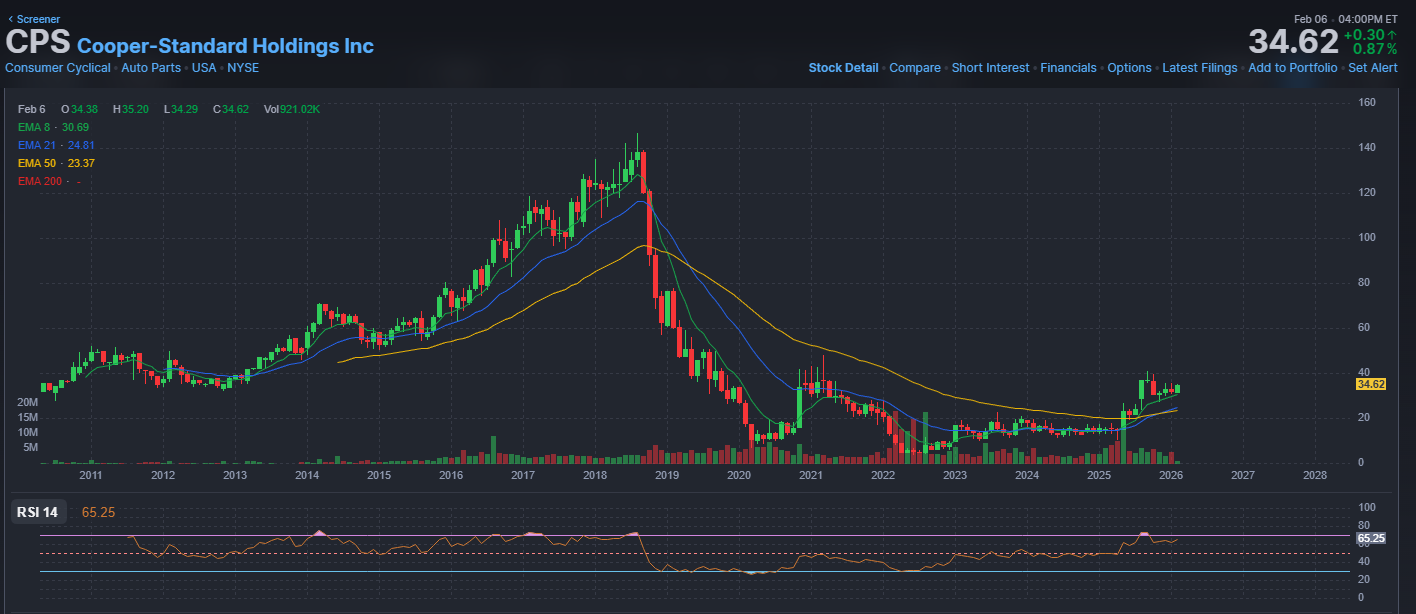Open the Short Interest tab

click(x=990, y=68)
